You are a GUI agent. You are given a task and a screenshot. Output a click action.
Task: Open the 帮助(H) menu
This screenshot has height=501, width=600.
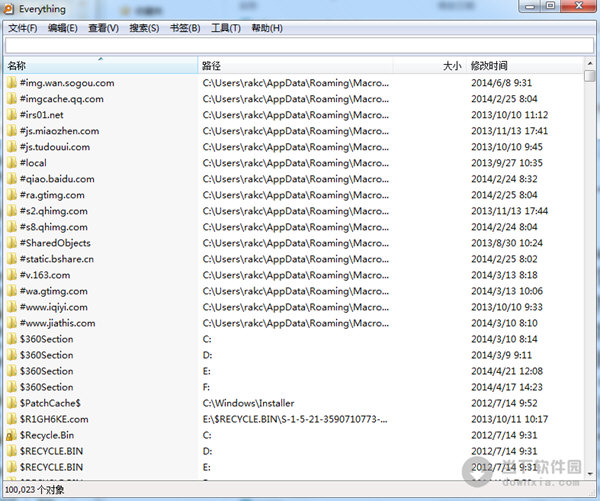[x=267, y=28]
